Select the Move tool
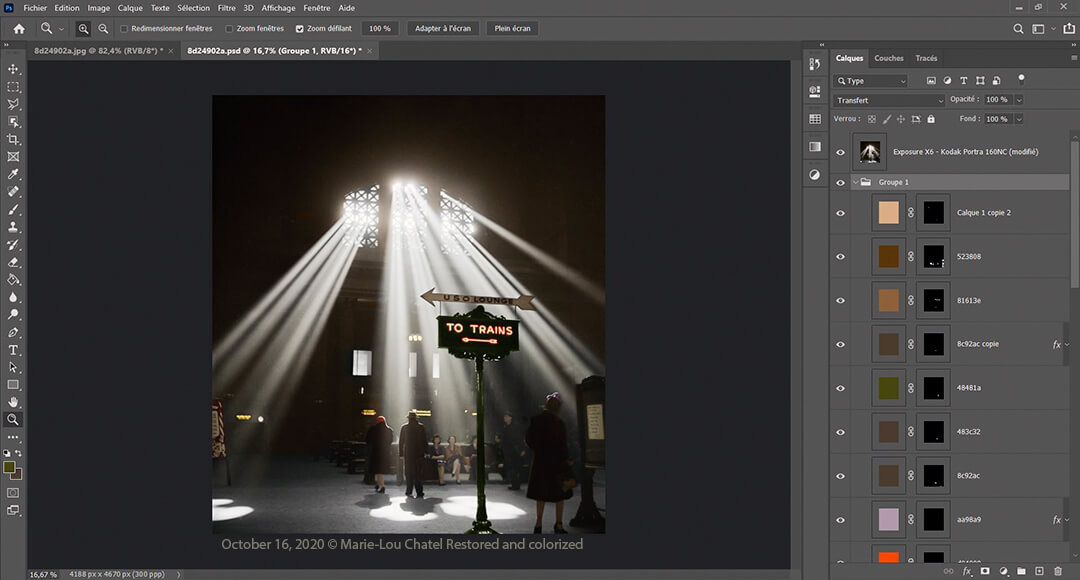Viewport: 1080px width, 580px height. click(x=13, y=69)
